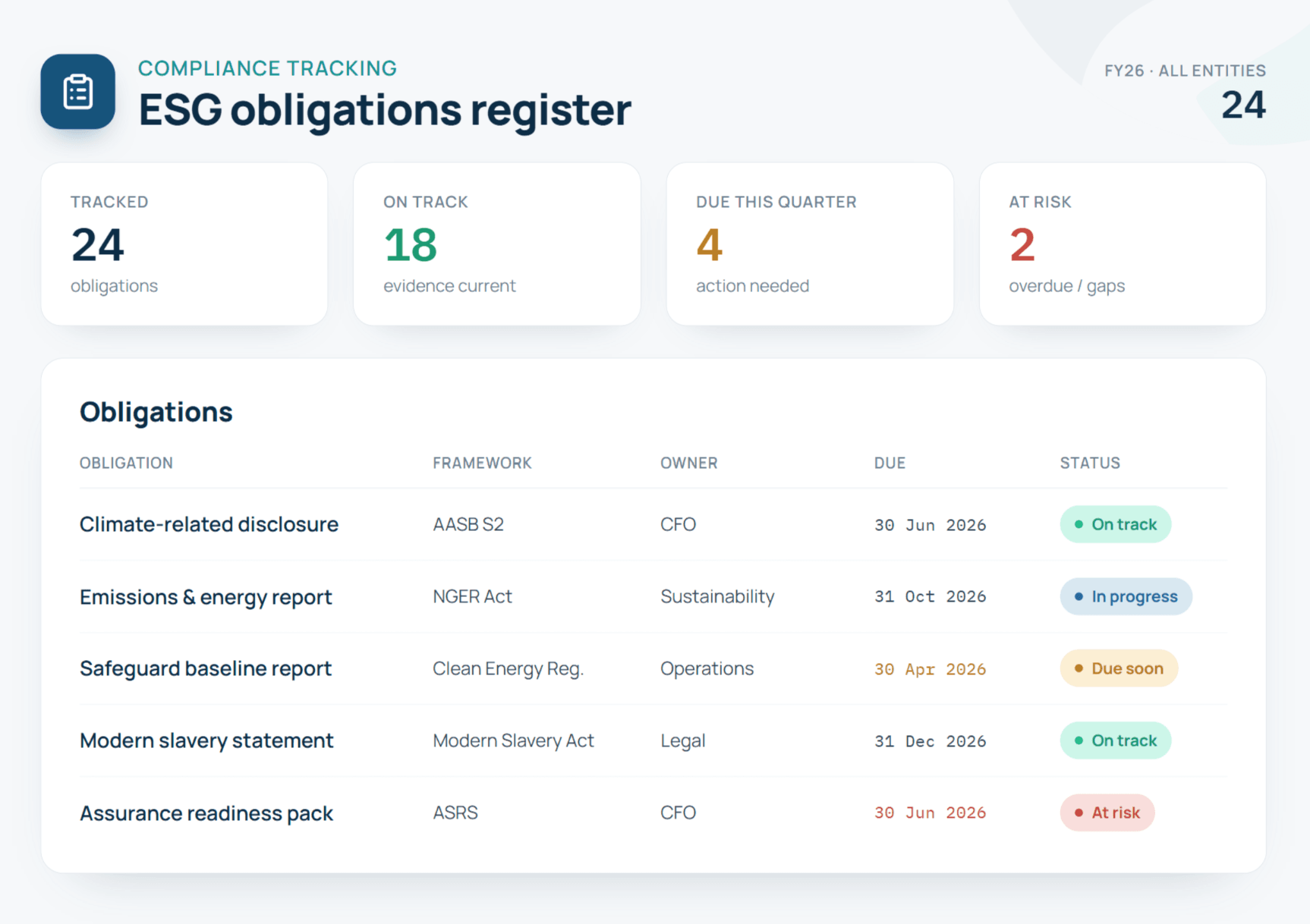Click On track badge for Climate-related disclosure

(x=1115, y=524)
